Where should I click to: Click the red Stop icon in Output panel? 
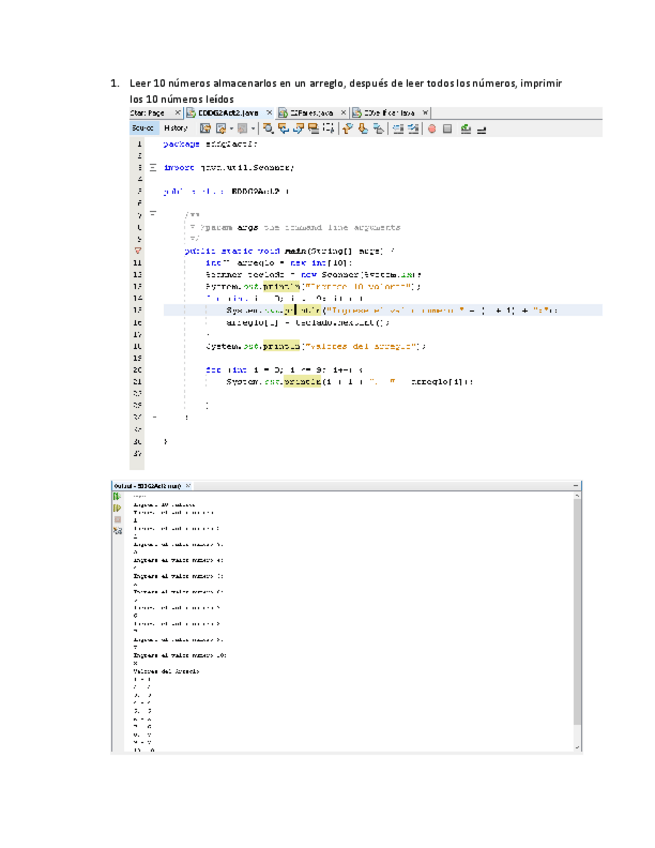click(x=116, y=520)
